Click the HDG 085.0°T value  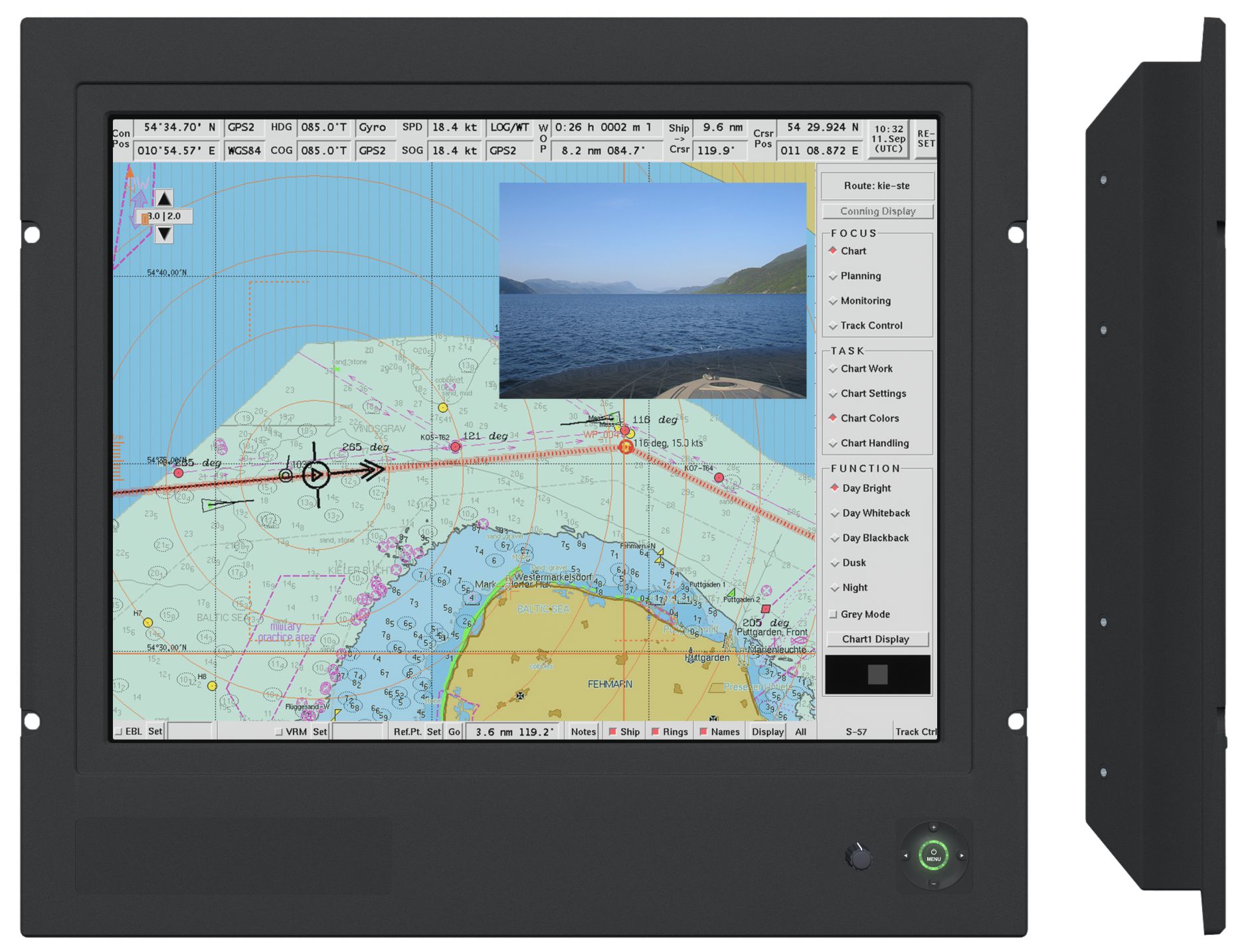pyautogui.click(x=324, y=127)
